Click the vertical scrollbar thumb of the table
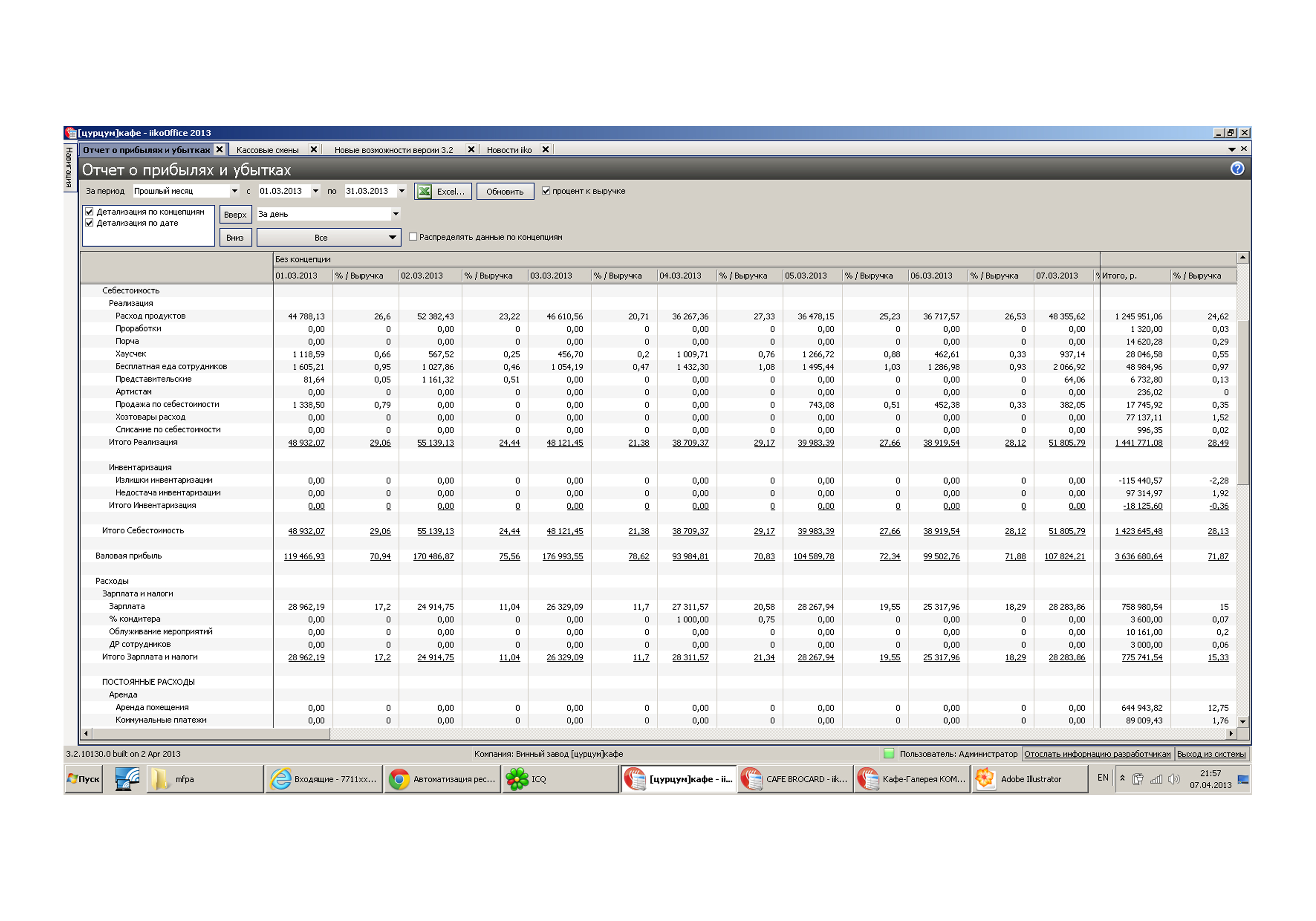1316x921 pixels. click(x=1242, y=402)
